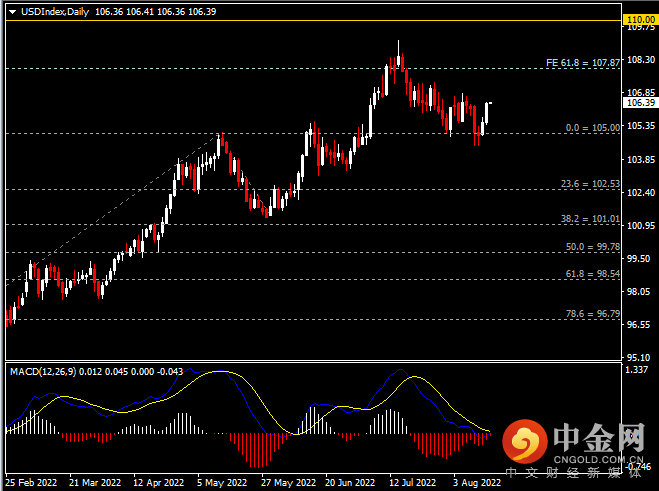Image resolution: width=659 pixels, height=491 pixels.
Task: Select the yellow horizontal line at 110.00
Action: 314,20
